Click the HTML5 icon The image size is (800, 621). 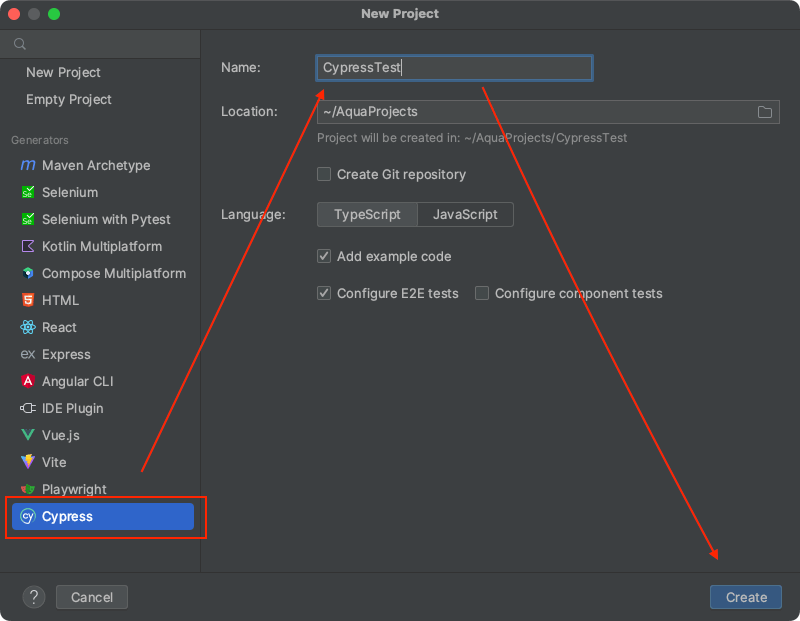tap(28, 300)
